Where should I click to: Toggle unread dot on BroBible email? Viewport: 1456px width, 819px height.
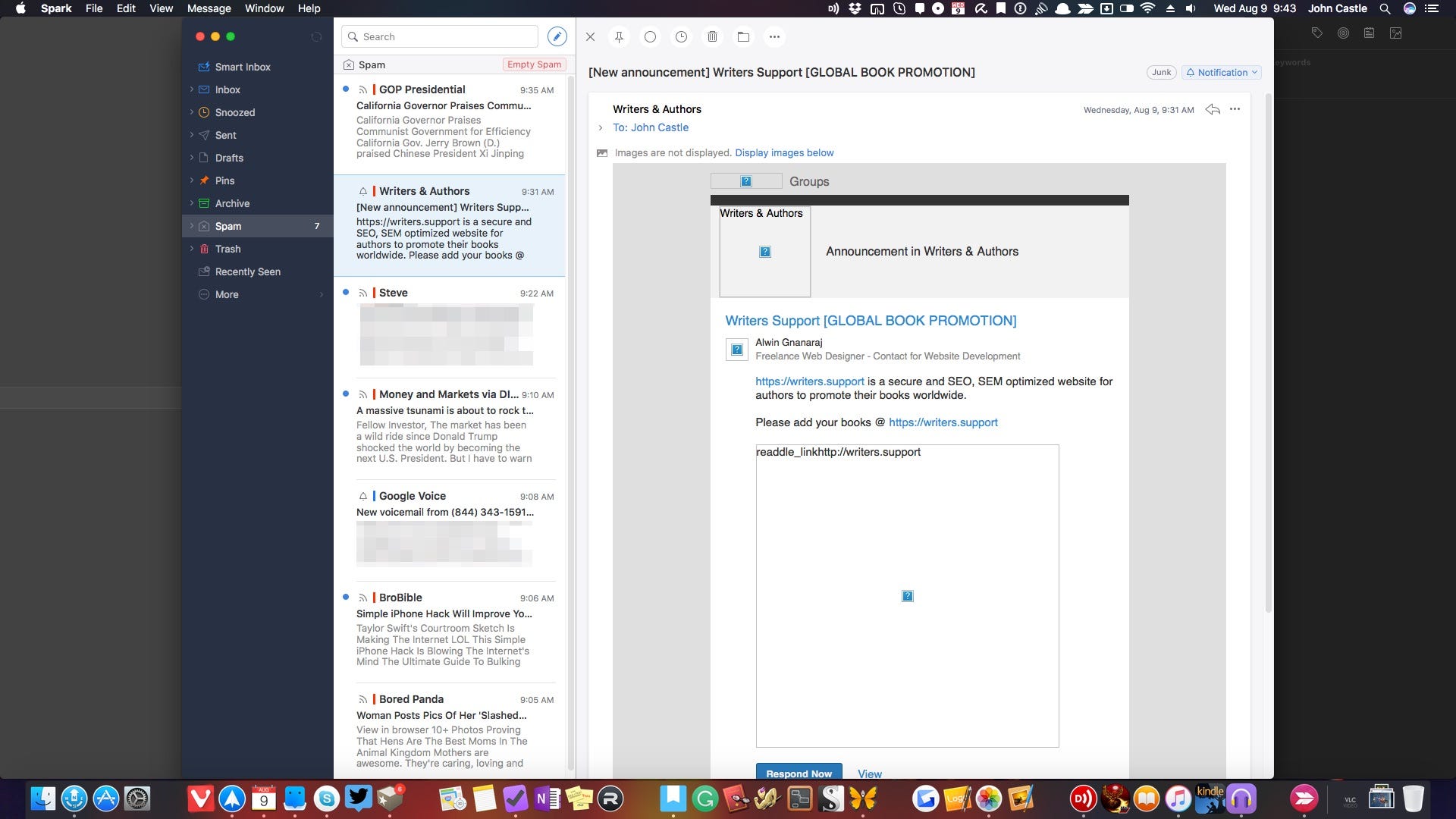(x=346, y=598)
